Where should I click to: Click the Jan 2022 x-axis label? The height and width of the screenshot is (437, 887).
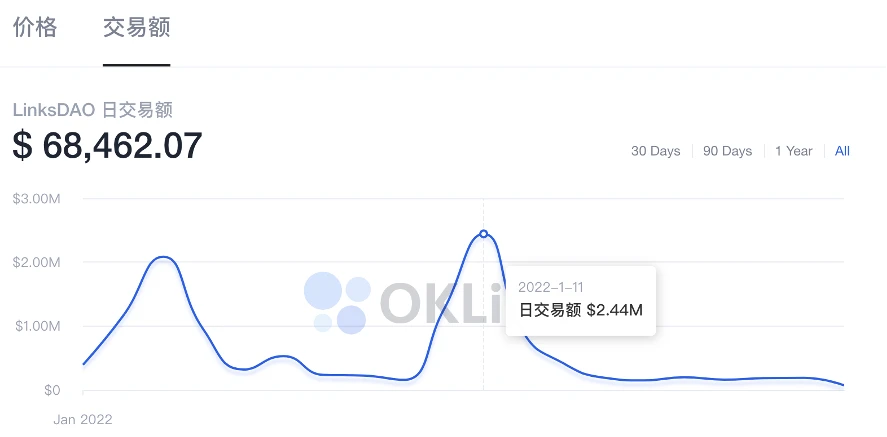tap(83, 419)
